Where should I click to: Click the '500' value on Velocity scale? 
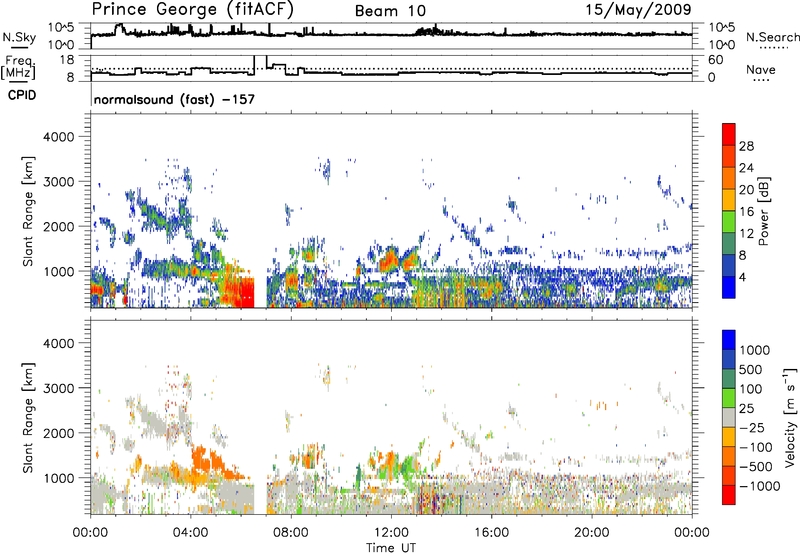[753, 370]
